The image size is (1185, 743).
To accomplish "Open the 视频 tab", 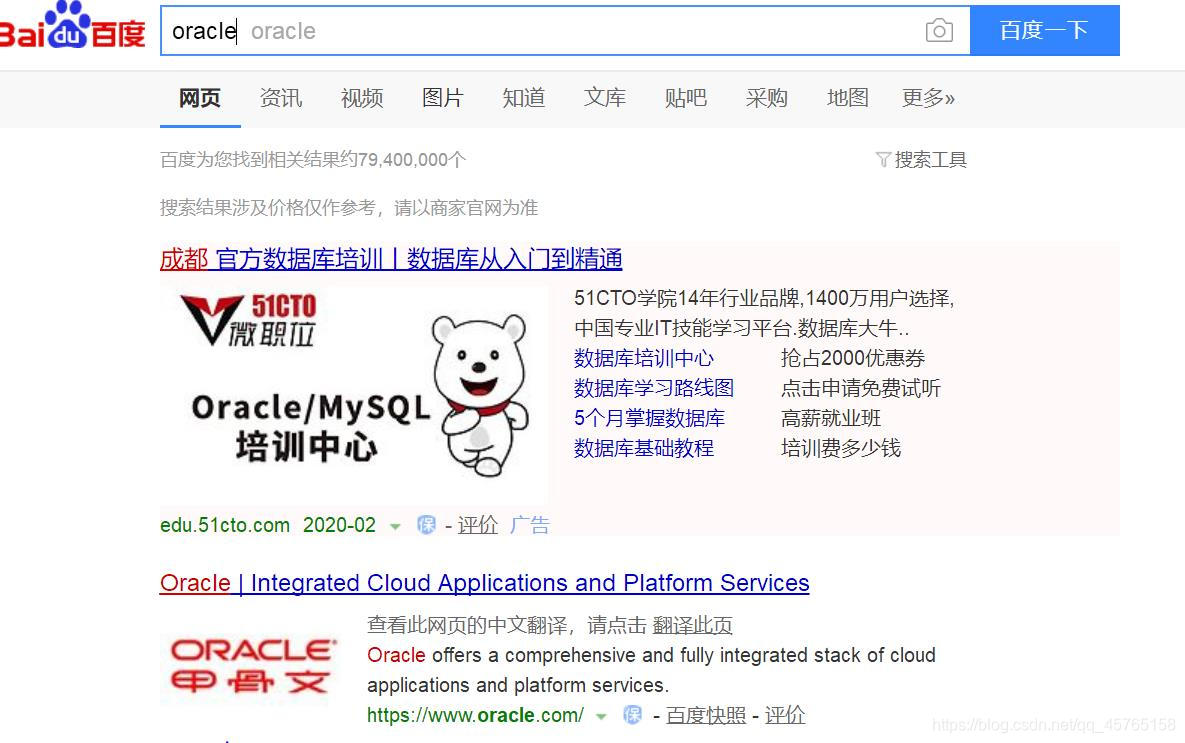I will pyautogui.click(x=362, y=98).
